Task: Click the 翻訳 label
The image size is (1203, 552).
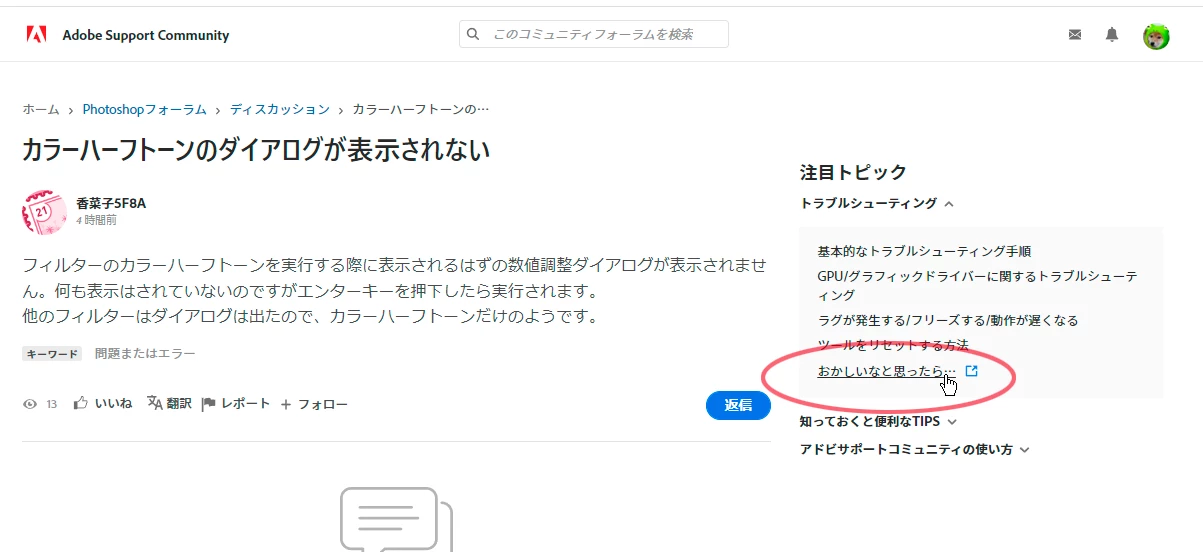Action: (x=179, y=404)
